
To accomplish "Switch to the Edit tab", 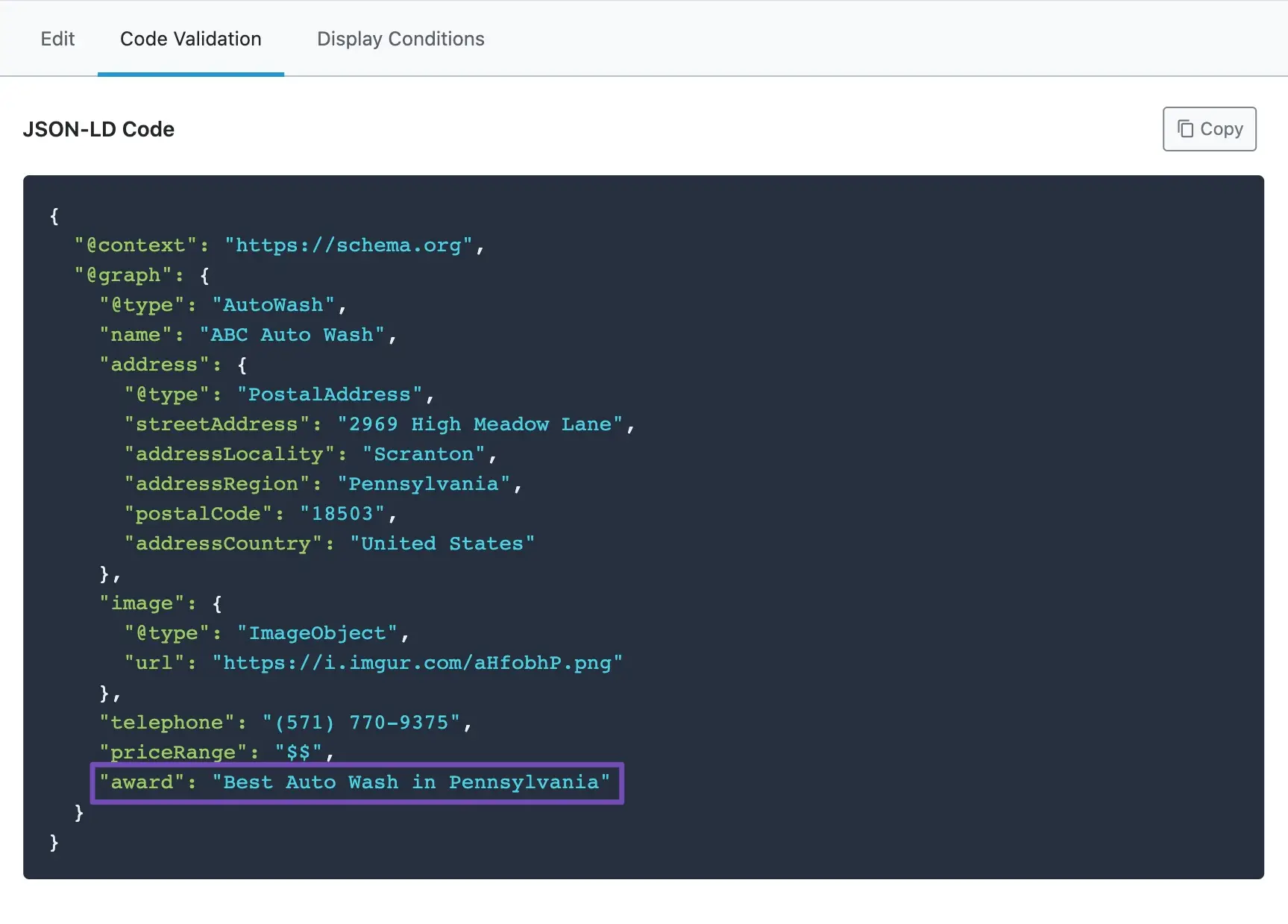I will pyautogui.click(x=57, y=39).
